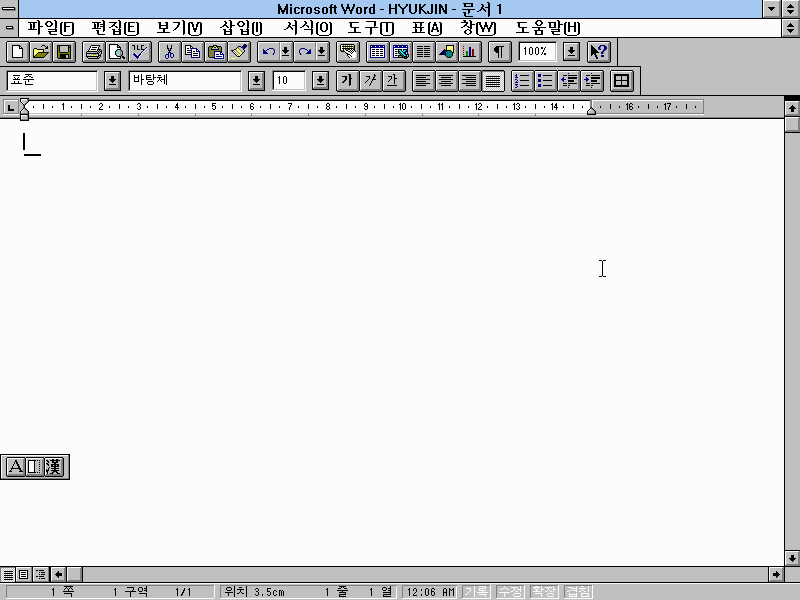Viewport: 800px width, 600px height.
Task: Increase the paragraph indent
Action: (592, 81)
